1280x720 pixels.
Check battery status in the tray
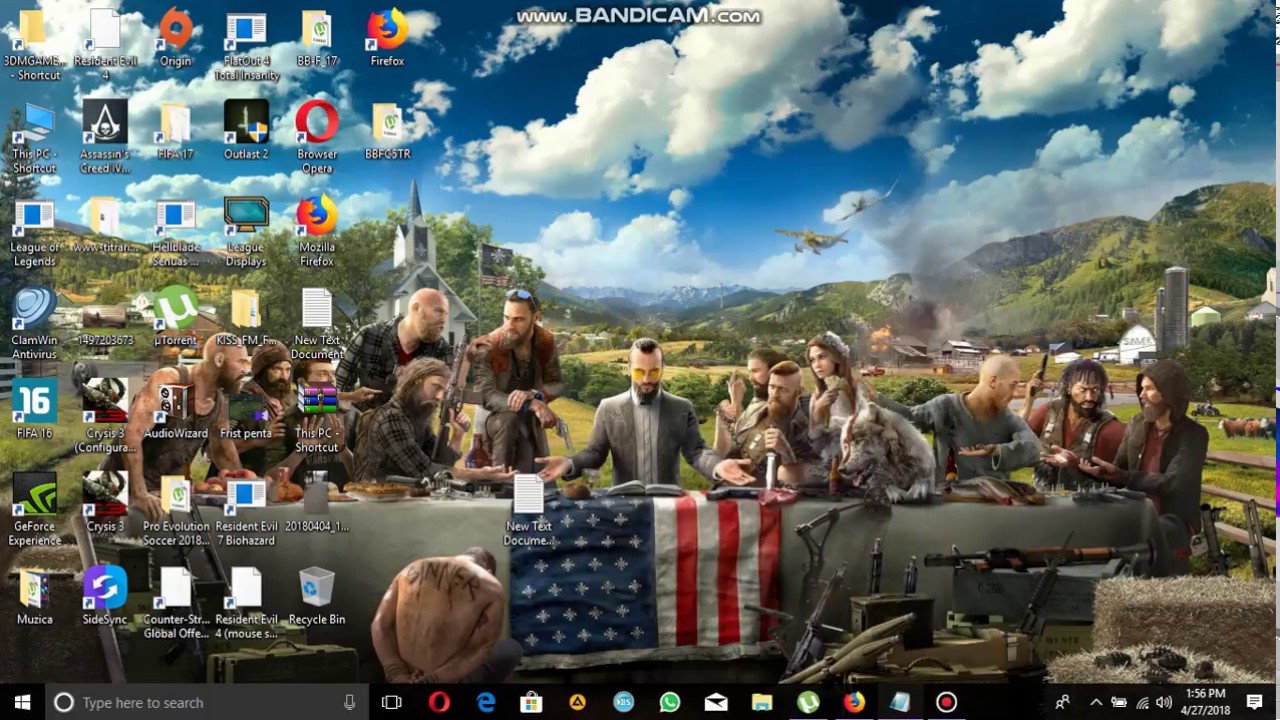[x=1119, y=702]
